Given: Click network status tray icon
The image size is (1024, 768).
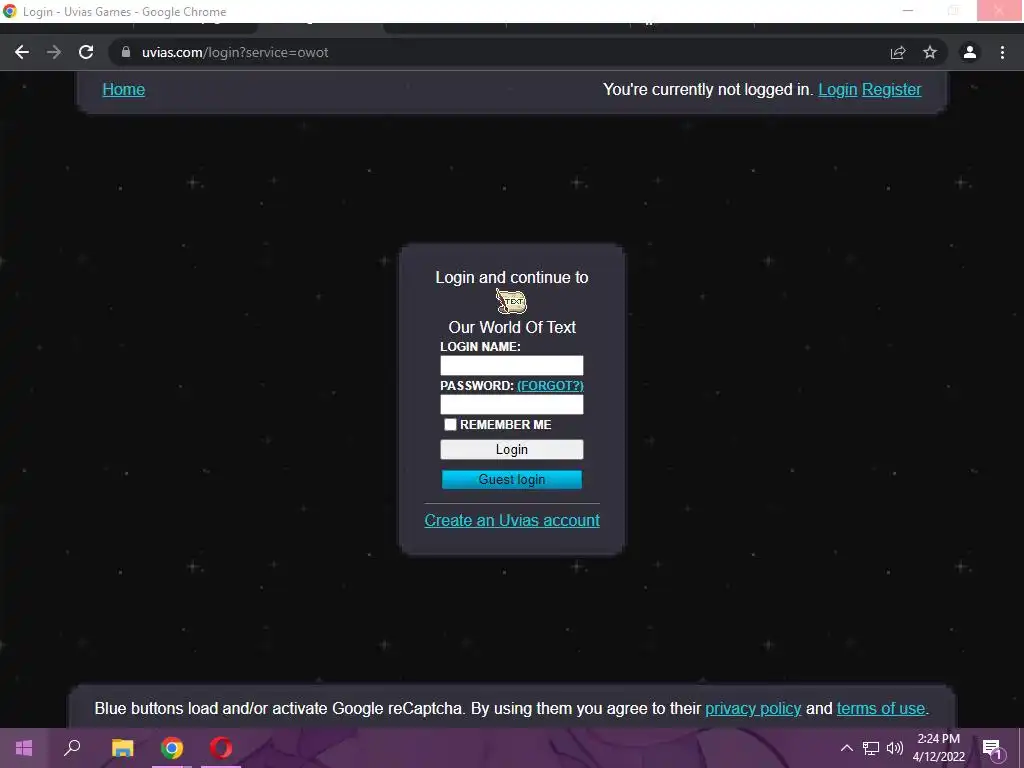Looking at the screenshot, I should pos(871,748).
